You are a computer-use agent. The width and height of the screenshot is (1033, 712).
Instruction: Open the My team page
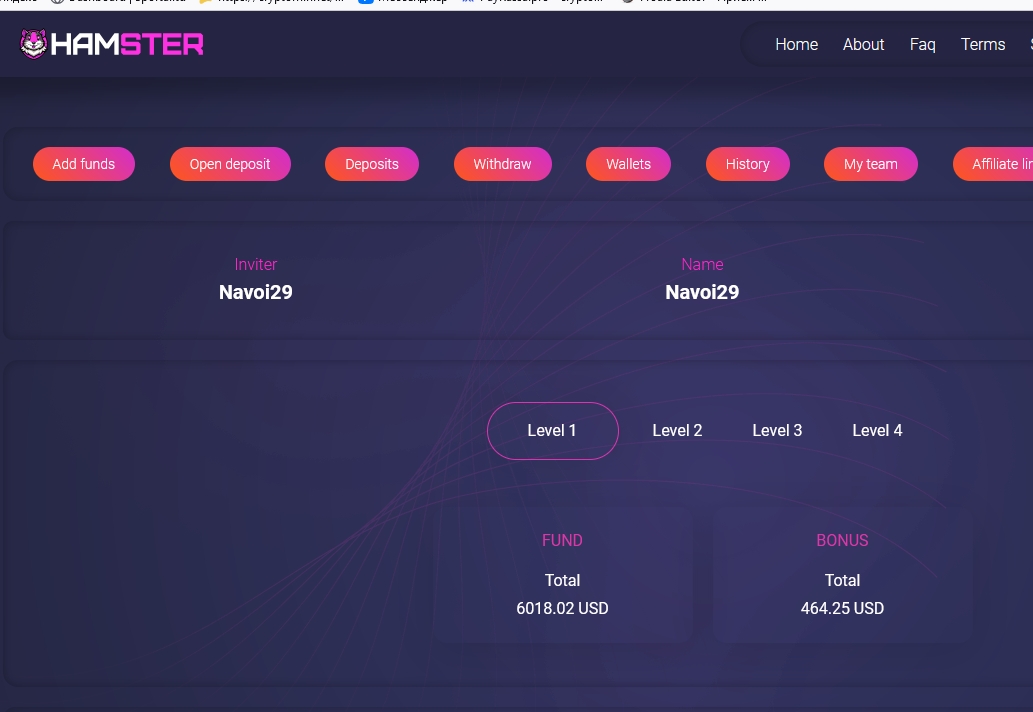(x=870, y=164)
